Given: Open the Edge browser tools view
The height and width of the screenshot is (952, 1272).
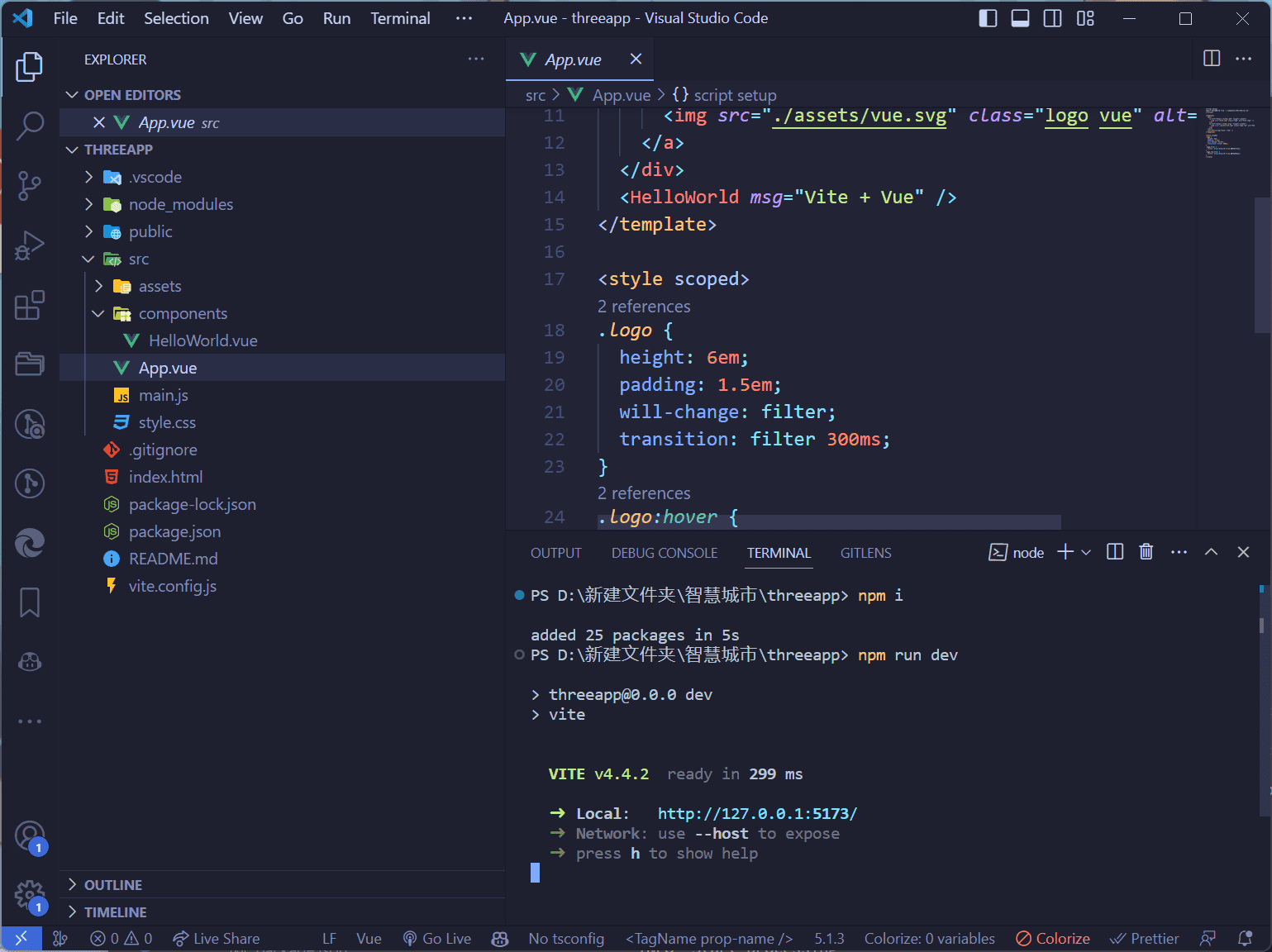Looking at the screenshot, I should pos(30,543).
